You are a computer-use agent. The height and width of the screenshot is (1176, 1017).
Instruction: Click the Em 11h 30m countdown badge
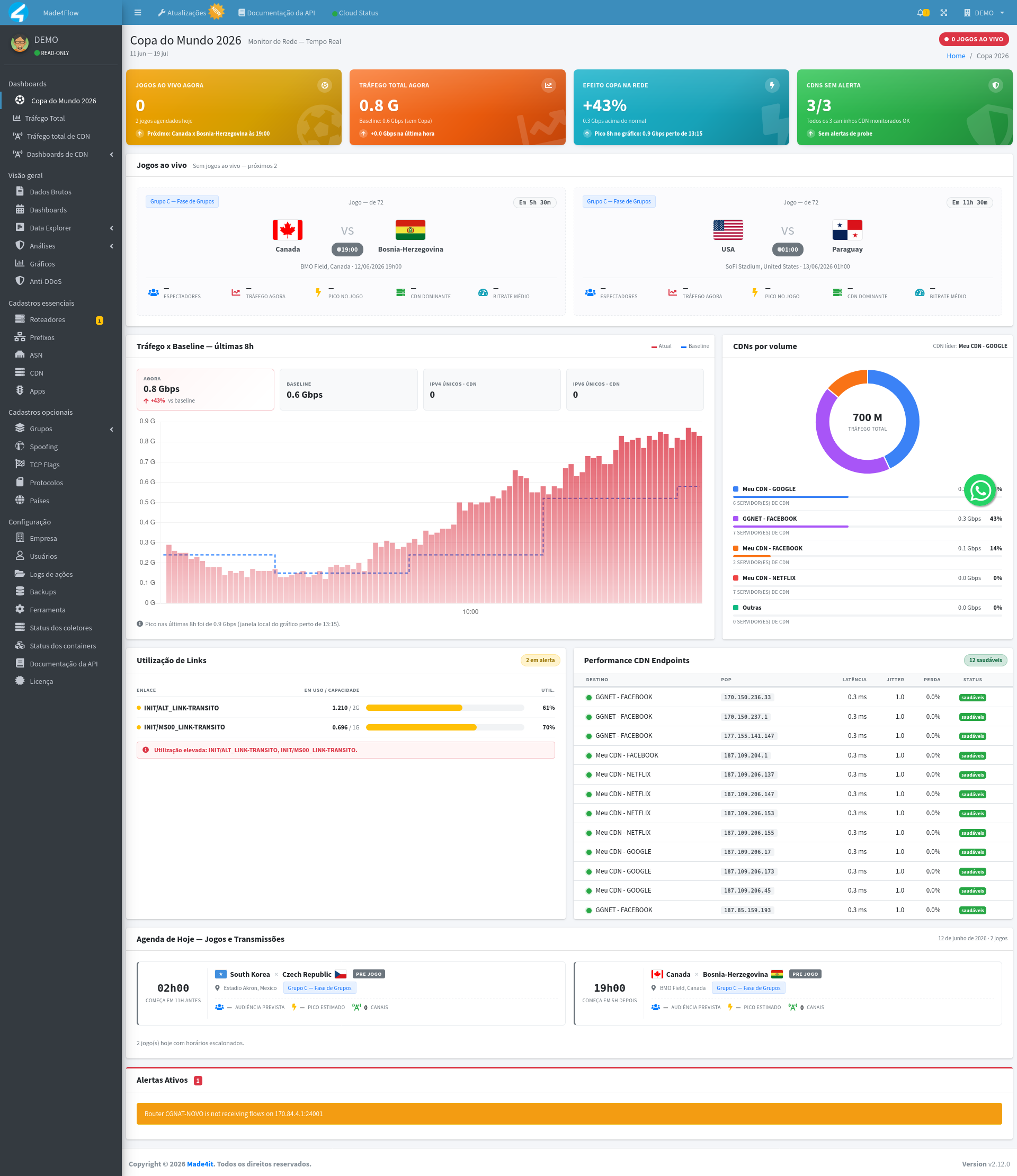click(x=969, y=202)
